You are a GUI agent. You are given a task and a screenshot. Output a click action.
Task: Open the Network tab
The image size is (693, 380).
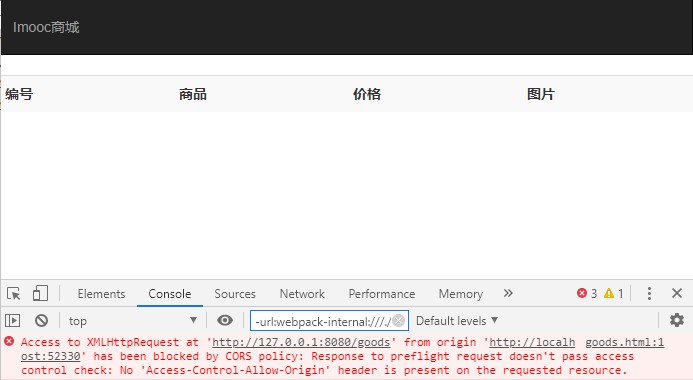tap(302, 294)
